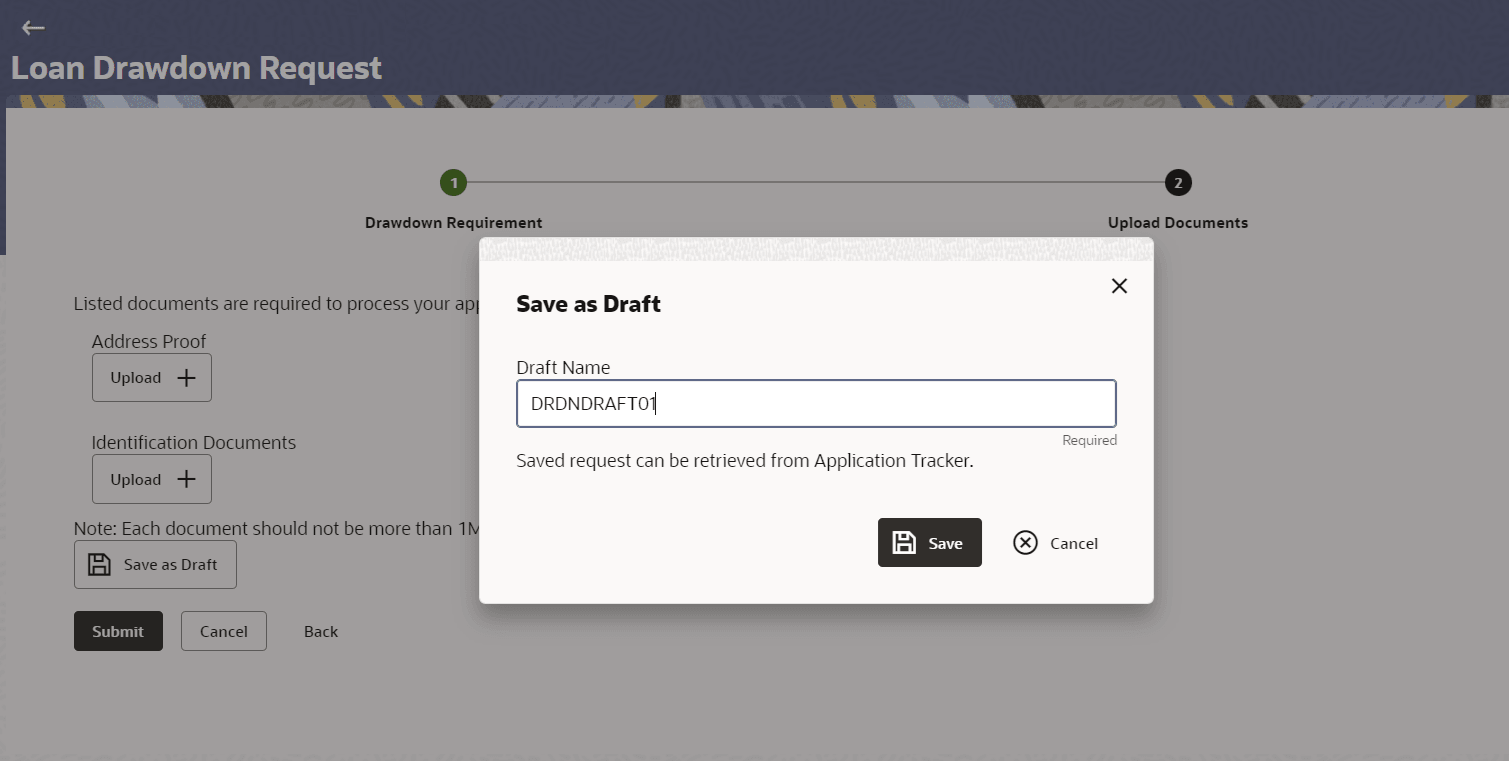Close the Save as Draft dialog with X
1509x761 pixels.
tap(1119, 286)
